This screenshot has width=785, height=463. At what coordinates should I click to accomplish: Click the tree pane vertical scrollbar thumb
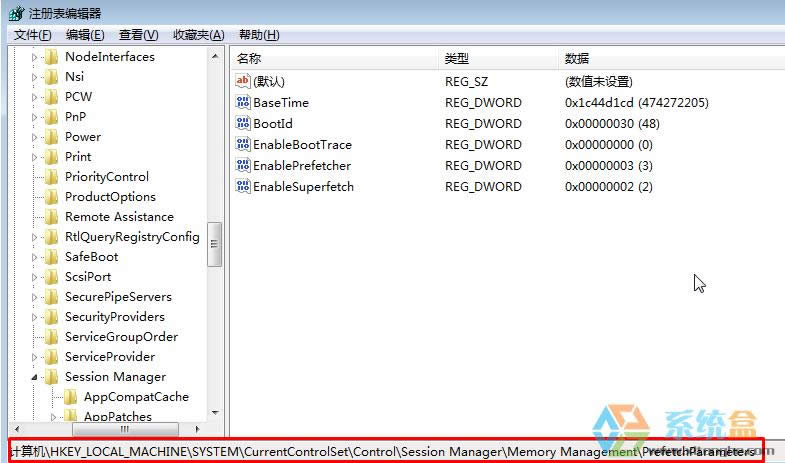coord(215,244)
